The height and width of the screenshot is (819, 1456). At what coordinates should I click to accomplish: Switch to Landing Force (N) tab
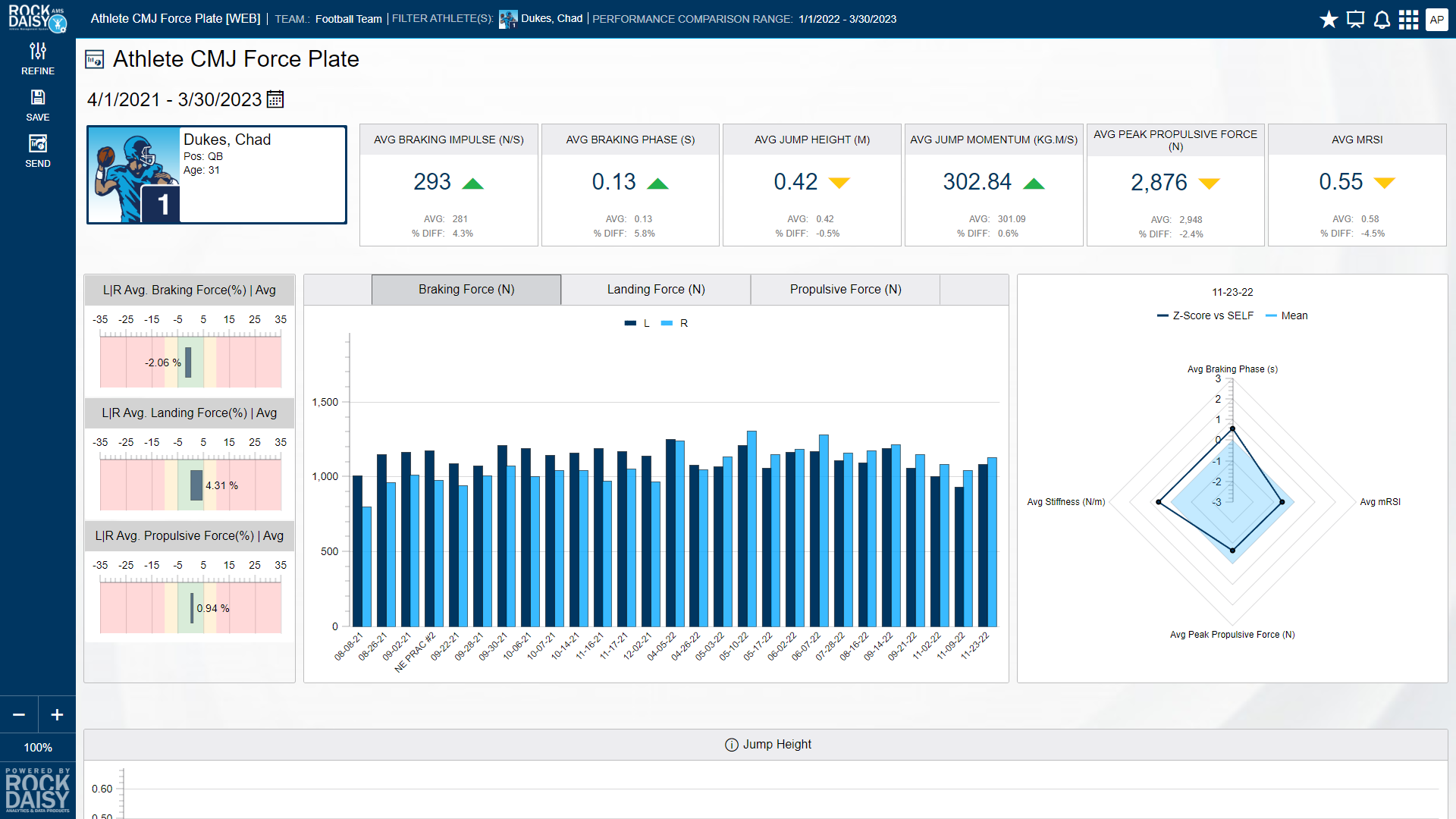tap(656, 290)
